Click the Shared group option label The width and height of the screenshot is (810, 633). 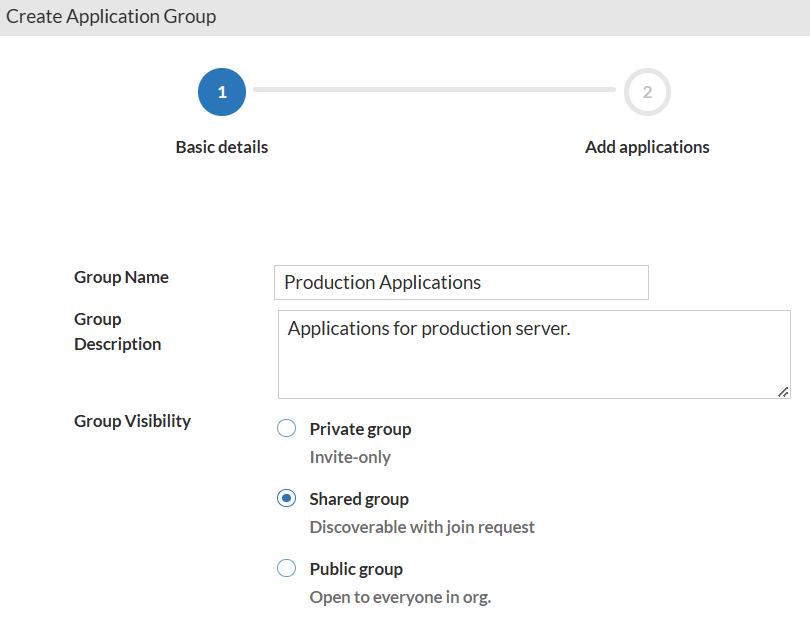coord(359,499)
